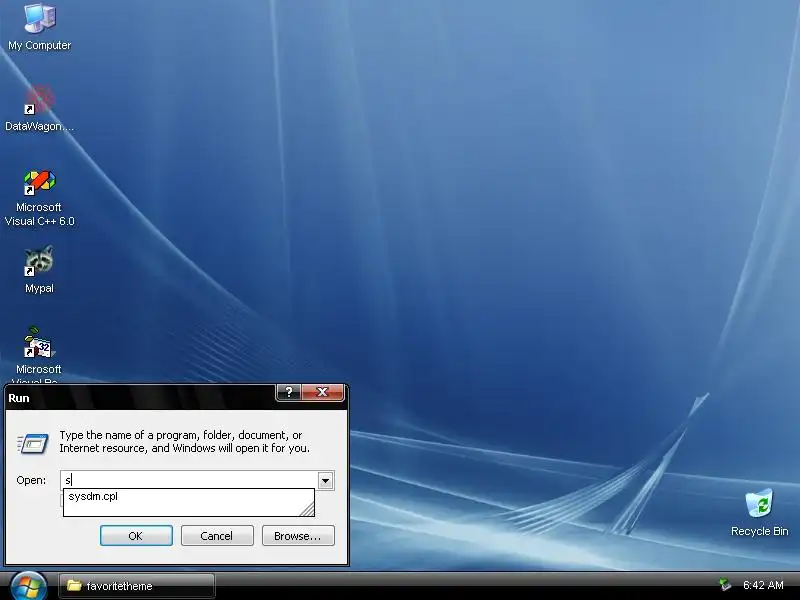Select the Recycle Bin icon
Image resolution: width=800 pixels, height=600 pixels.
point(759,512)
